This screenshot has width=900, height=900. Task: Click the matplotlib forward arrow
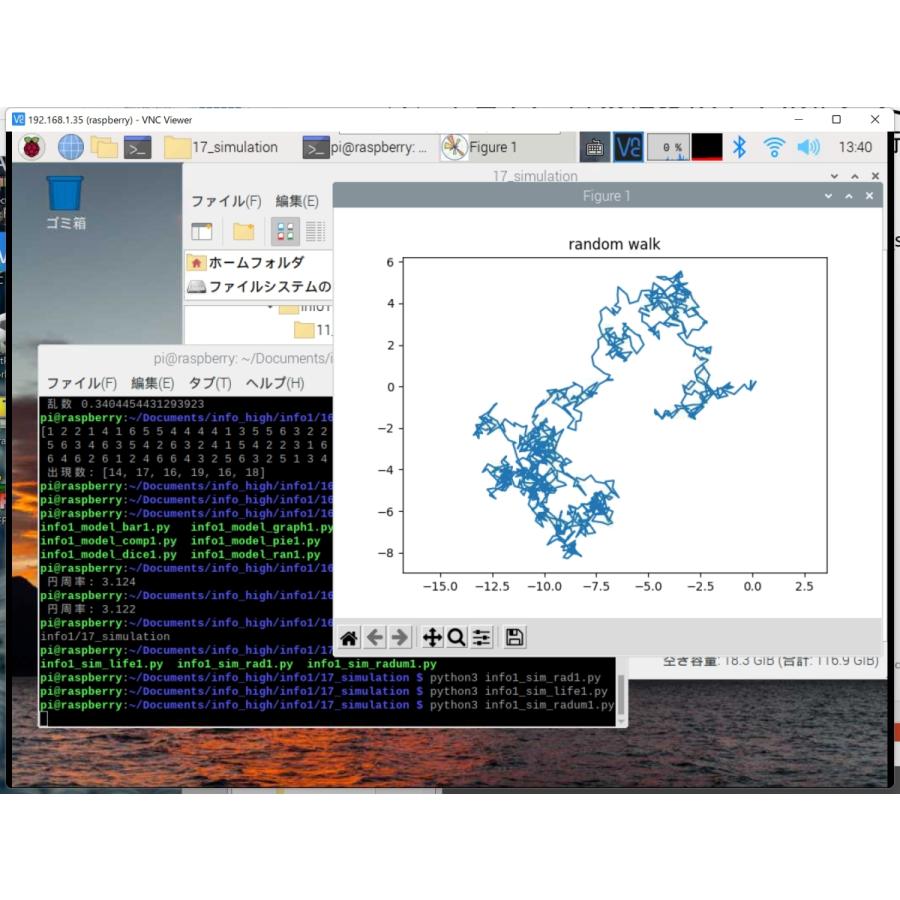coord(400,637)
